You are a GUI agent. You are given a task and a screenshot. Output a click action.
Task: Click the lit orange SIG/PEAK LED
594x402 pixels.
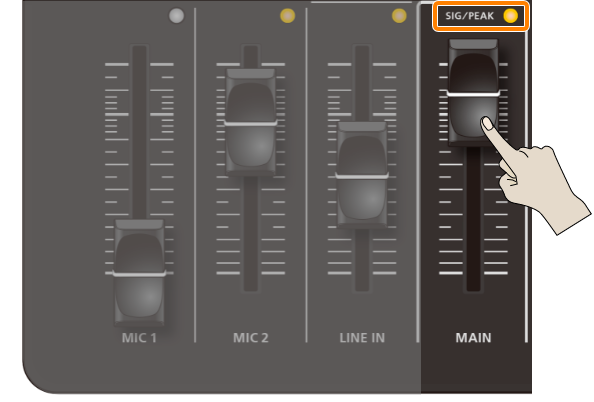tap(510, 16)
